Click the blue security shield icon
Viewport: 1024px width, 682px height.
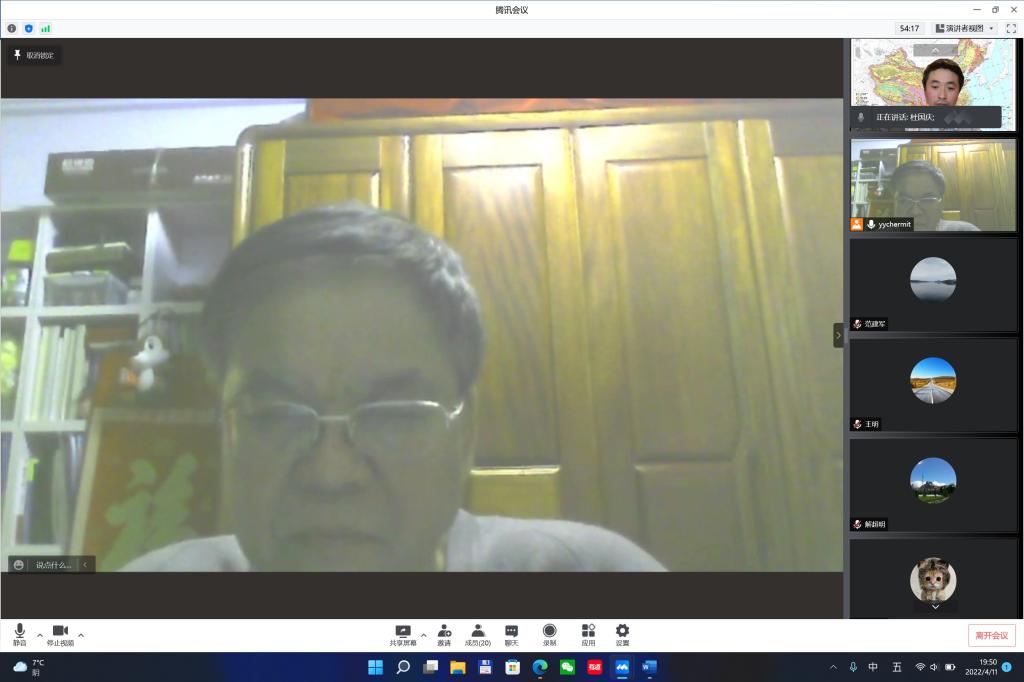click(28, 28)
